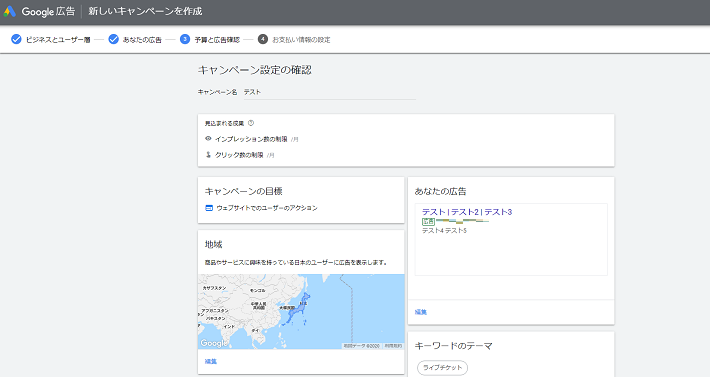Click 編集 link under the 地域 map
This screenshot has height=377, width=710.
coord(211,361)
